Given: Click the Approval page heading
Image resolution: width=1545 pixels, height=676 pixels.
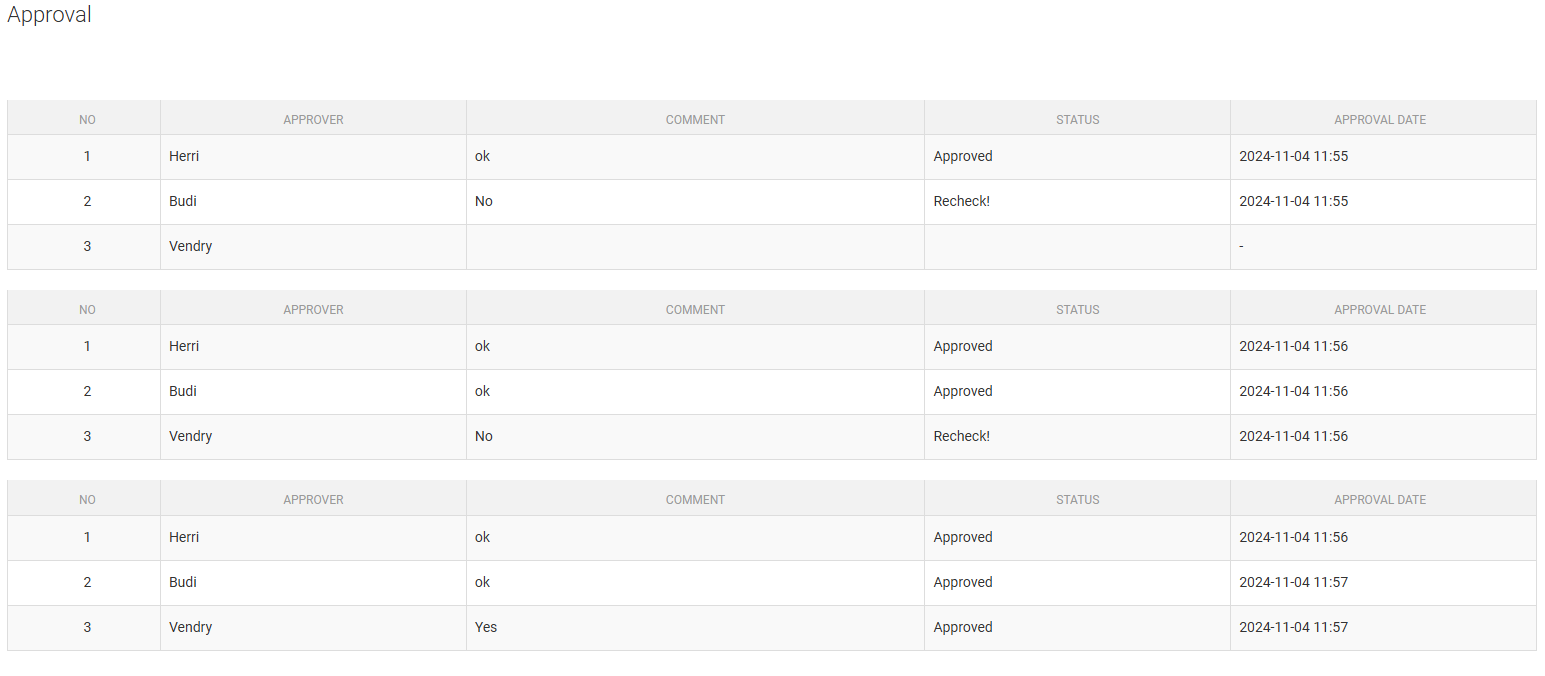Looking at the screenshot, I should click(x=49, y=15).
